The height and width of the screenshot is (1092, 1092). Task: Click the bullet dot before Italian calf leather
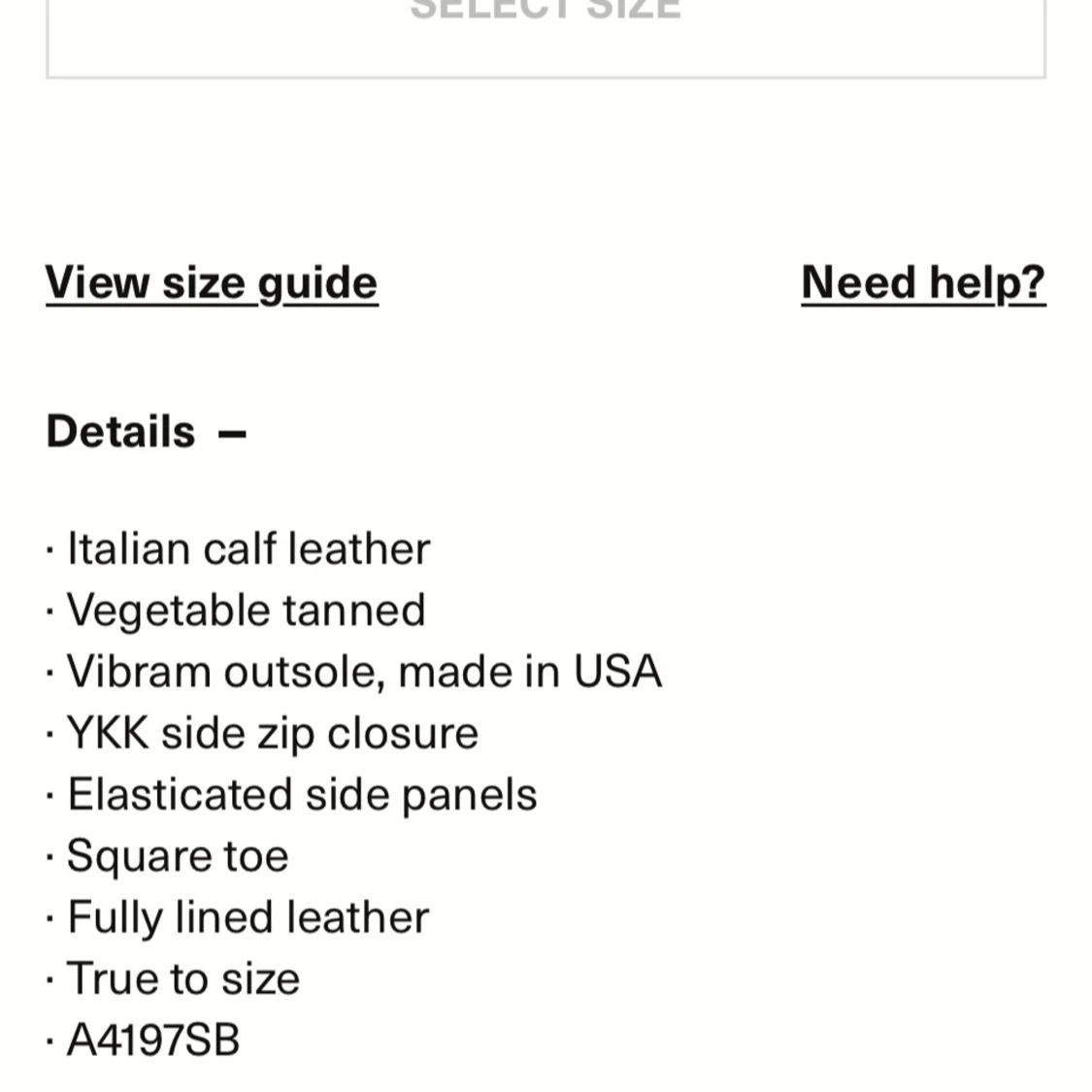(50, 550)
